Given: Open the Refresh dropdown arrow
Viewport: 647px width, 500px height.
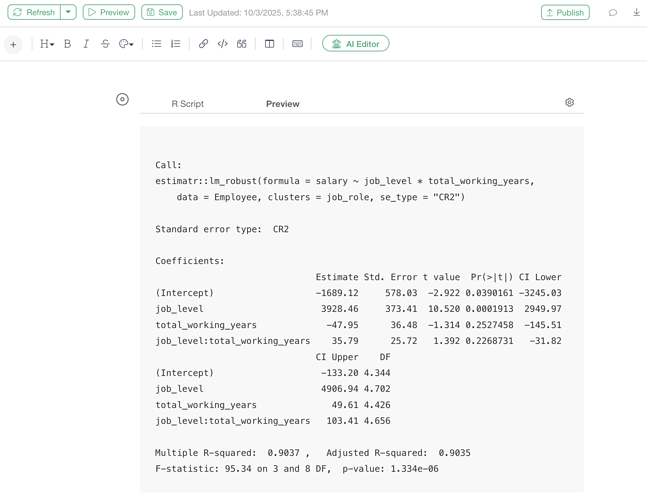Looking at the screenshot, I should [68, 13].
